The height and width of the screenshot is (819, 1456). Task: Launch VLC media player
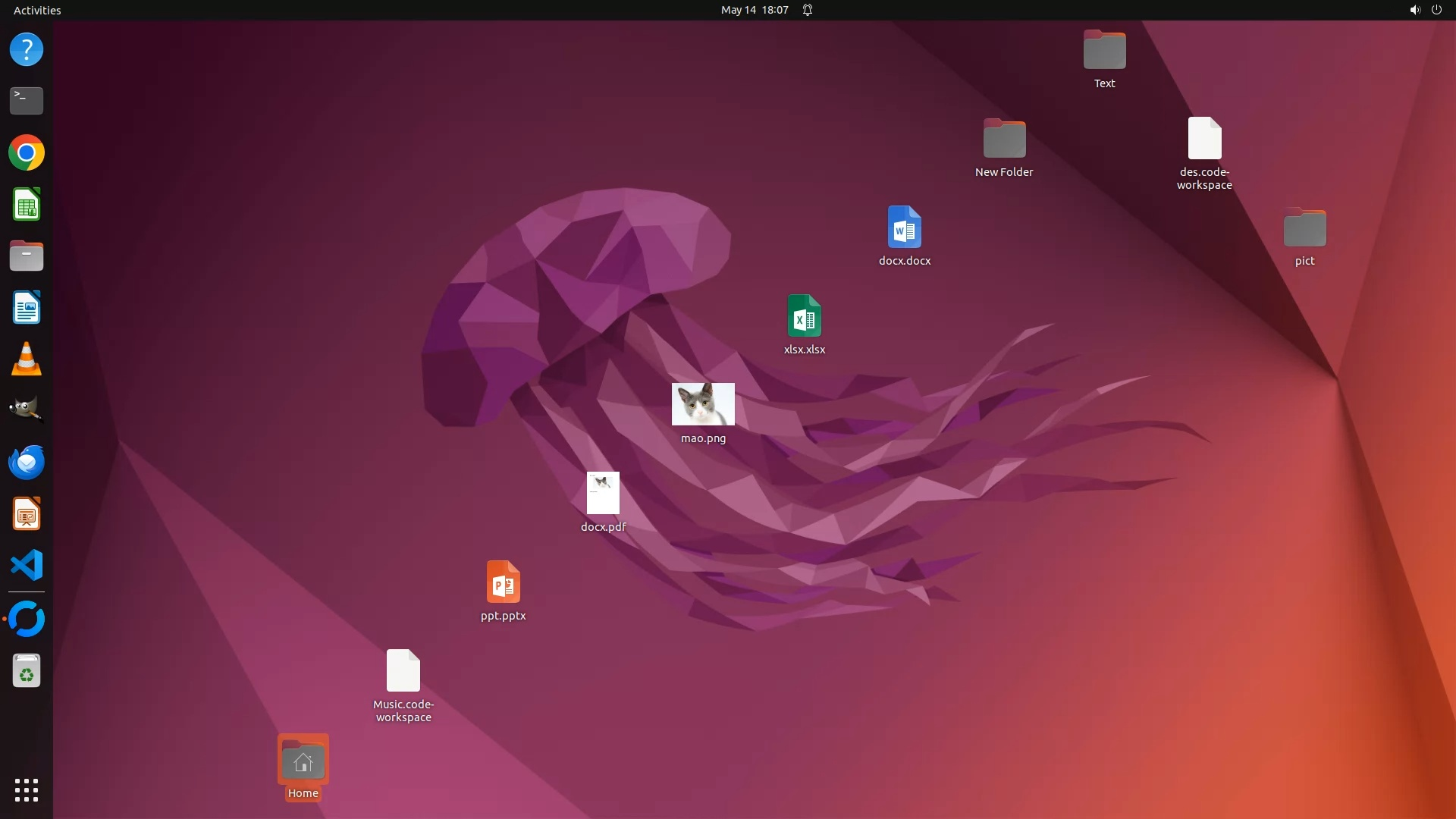pos(27,359)
